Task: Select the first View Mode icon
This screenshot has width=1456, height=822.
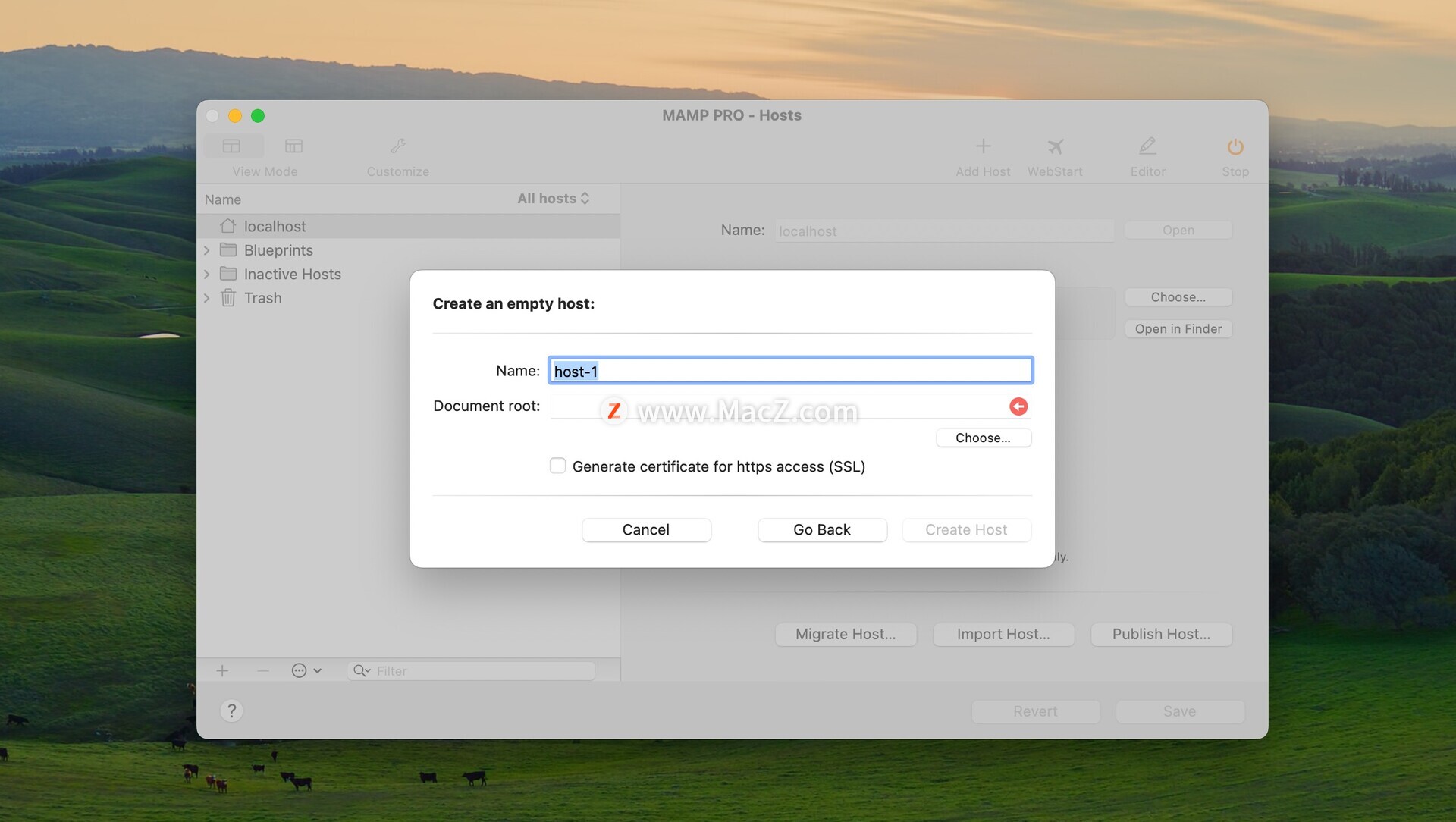Action: pyautogui.click(x=232, y=146)
